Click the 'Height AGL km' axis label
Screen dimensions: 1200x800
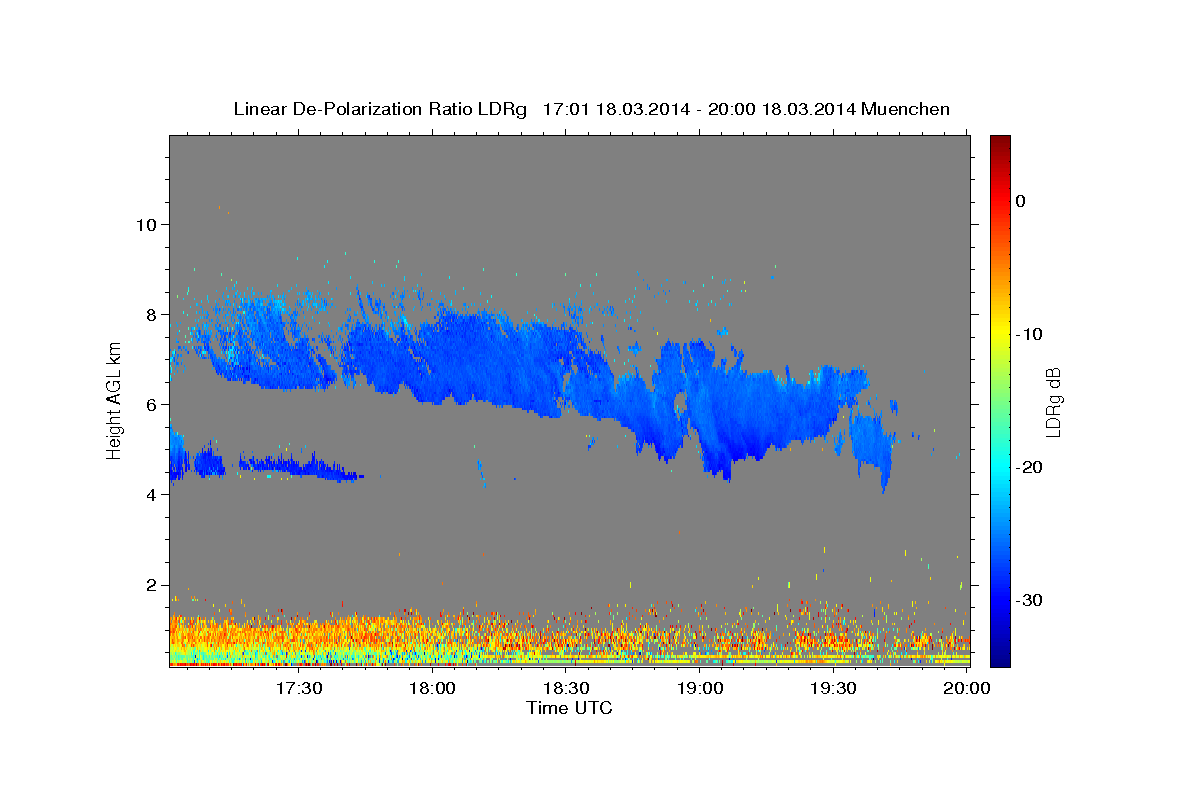click(114, 400)
